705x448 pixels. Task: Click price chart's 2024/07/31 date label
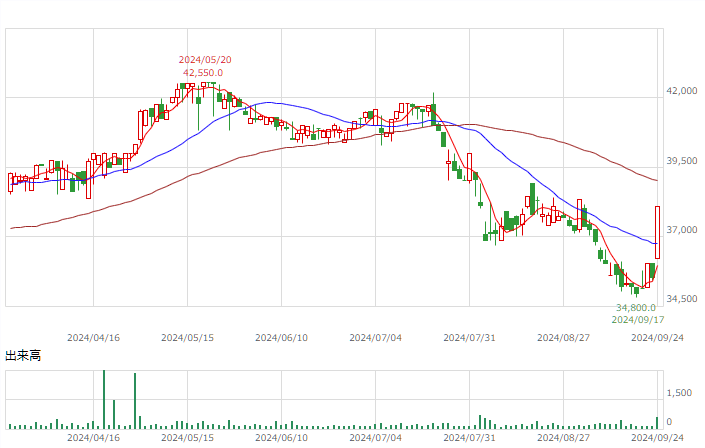(x=469, y=338)
